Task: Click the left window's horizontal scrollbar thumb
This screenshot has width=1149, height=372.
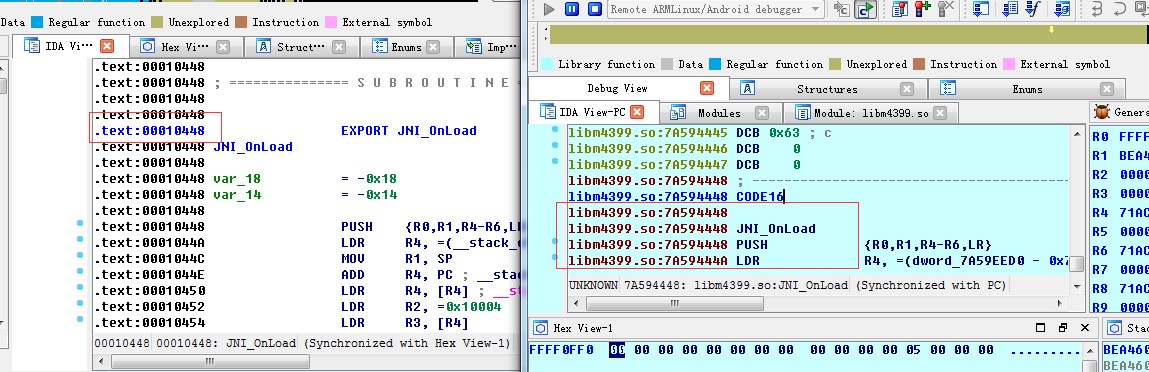Action: click(x=210, y=361)
